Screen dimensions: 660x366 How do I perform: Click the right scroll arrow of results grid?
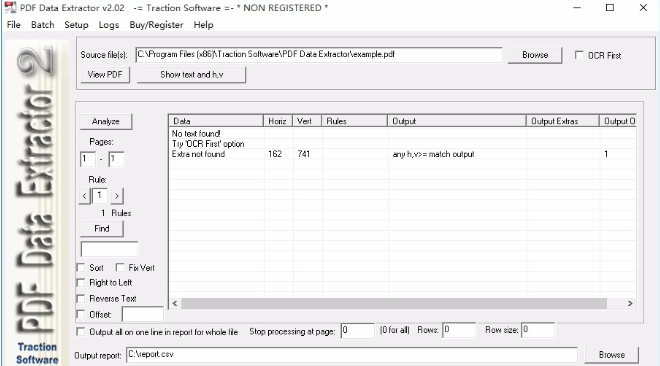[x=630, y=303]
